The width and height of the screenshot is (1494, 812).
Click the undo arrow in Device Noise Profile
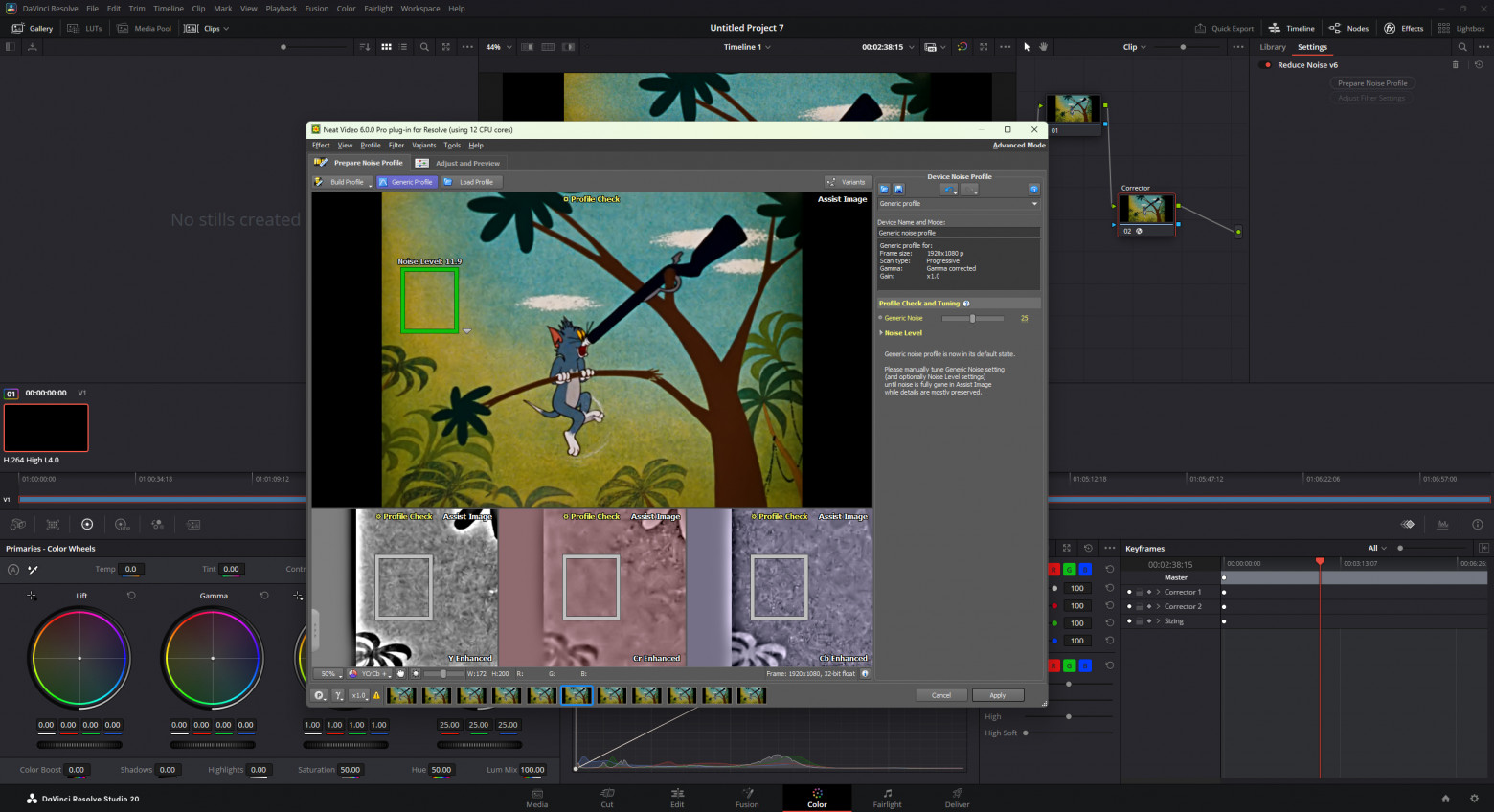point(948,190)
